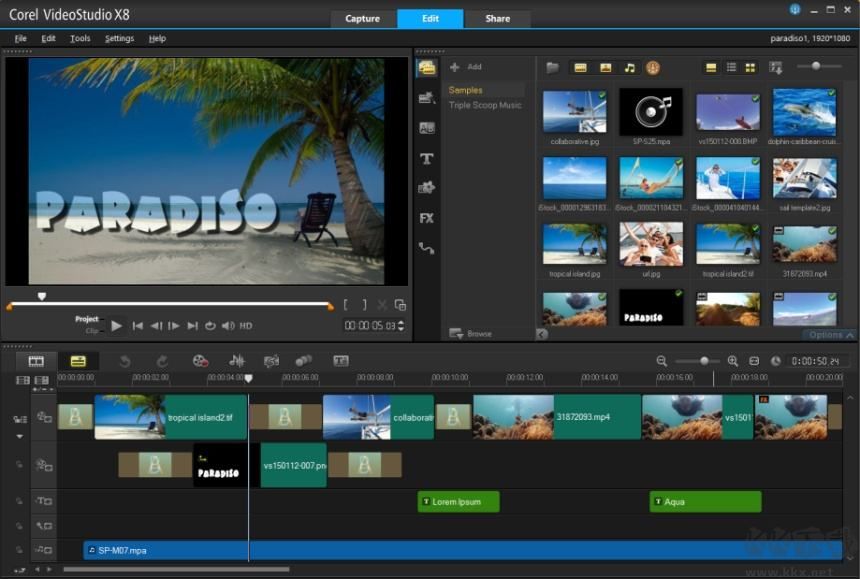
Task: Toggle showing audio files in the library
Action: click(x=629, y=67)
